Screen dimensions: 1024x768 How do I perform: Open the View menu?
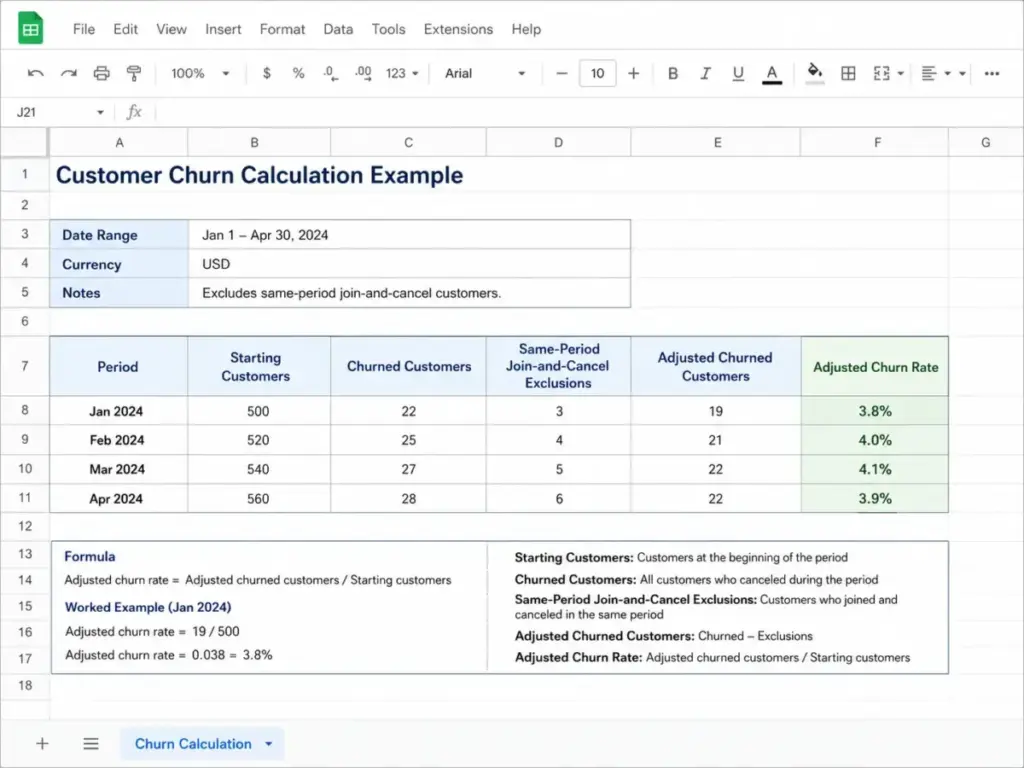coord(171,29)
